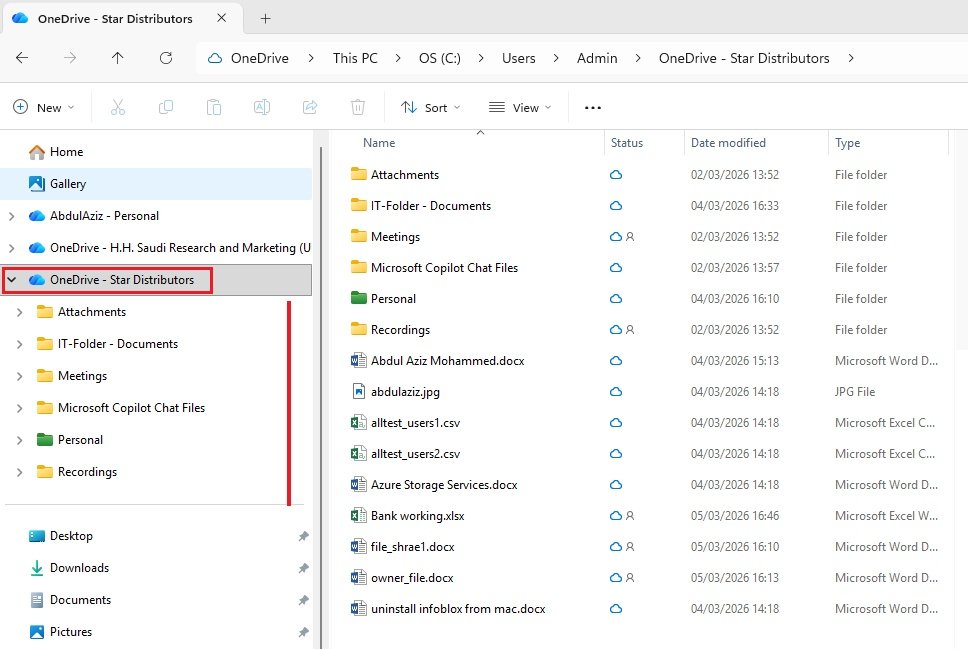This screenshot has width=968, height=649.
Task: Click OS (C:) in the address breadcrumb
Action: pyautogui.click(x=440, y=58)
